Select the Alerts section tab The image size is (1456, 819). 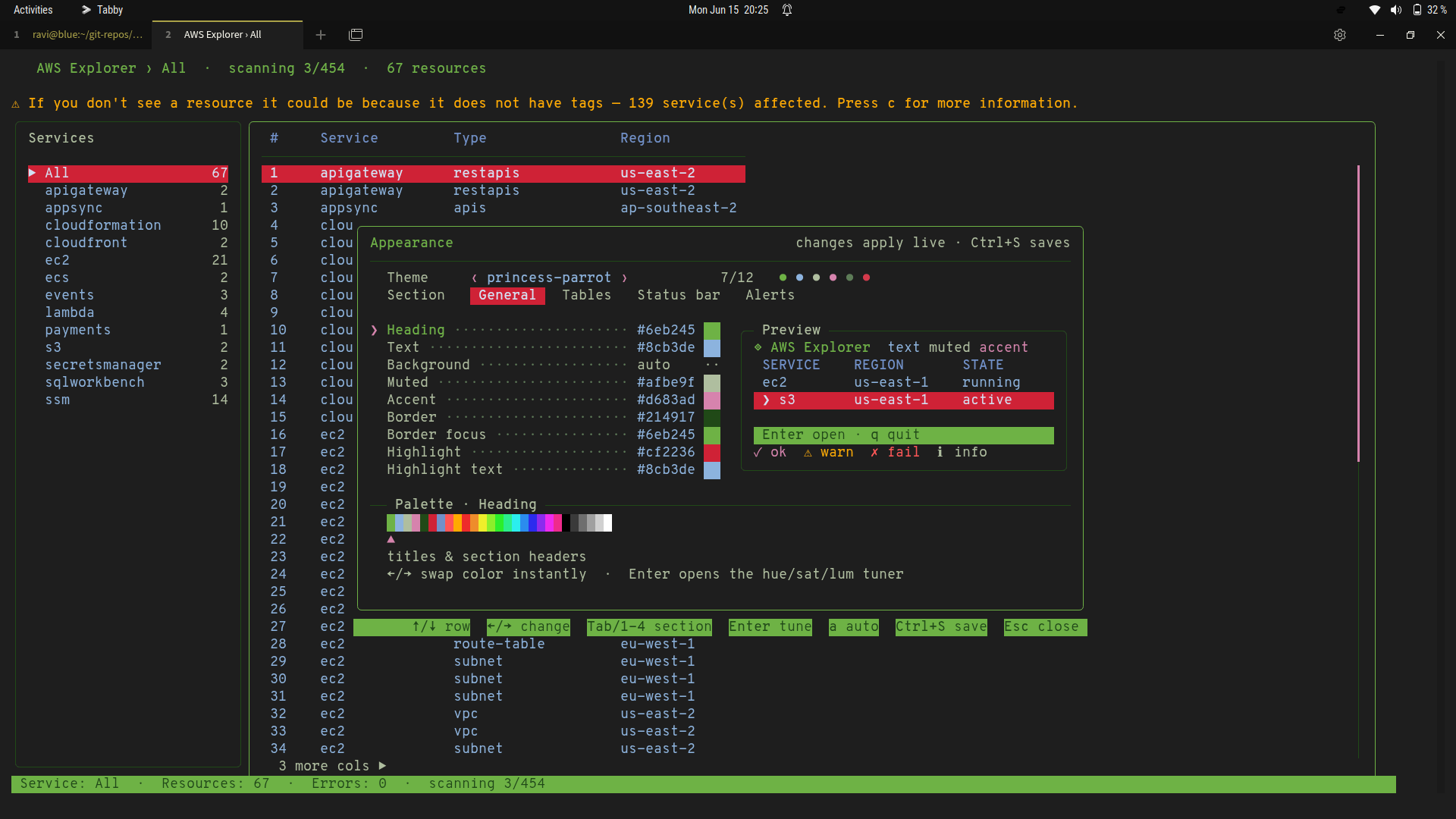click(x=770, y=295)
